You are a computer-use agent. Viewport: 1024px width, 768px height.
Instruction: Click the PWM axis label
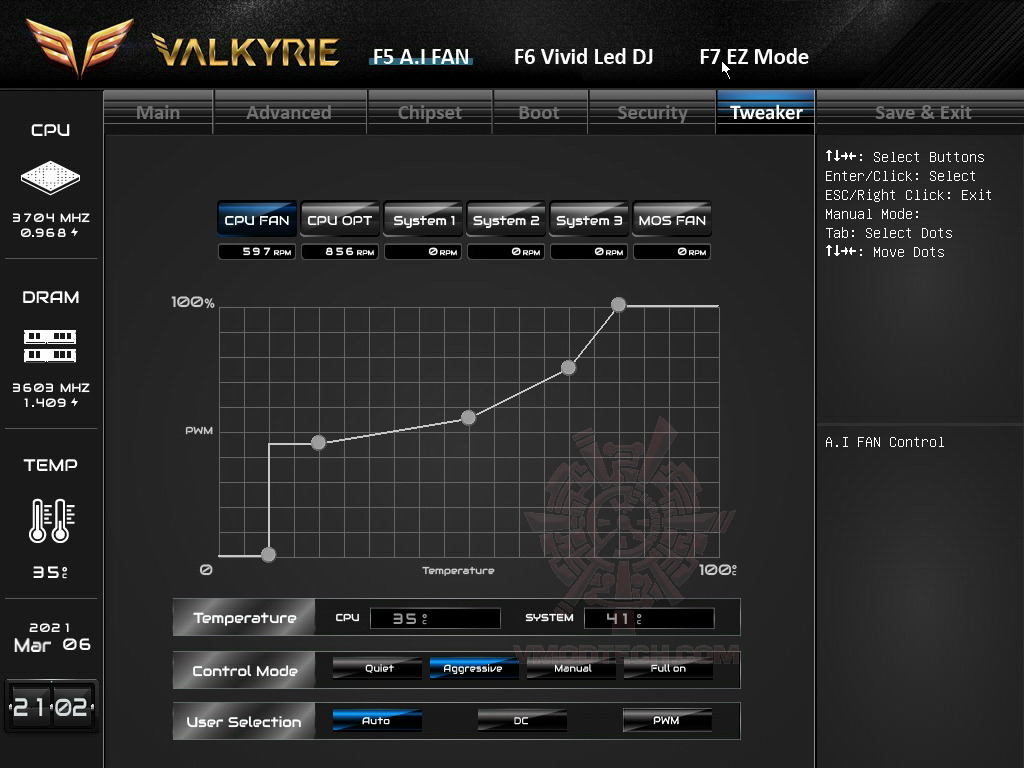click(x=199, y=430)
